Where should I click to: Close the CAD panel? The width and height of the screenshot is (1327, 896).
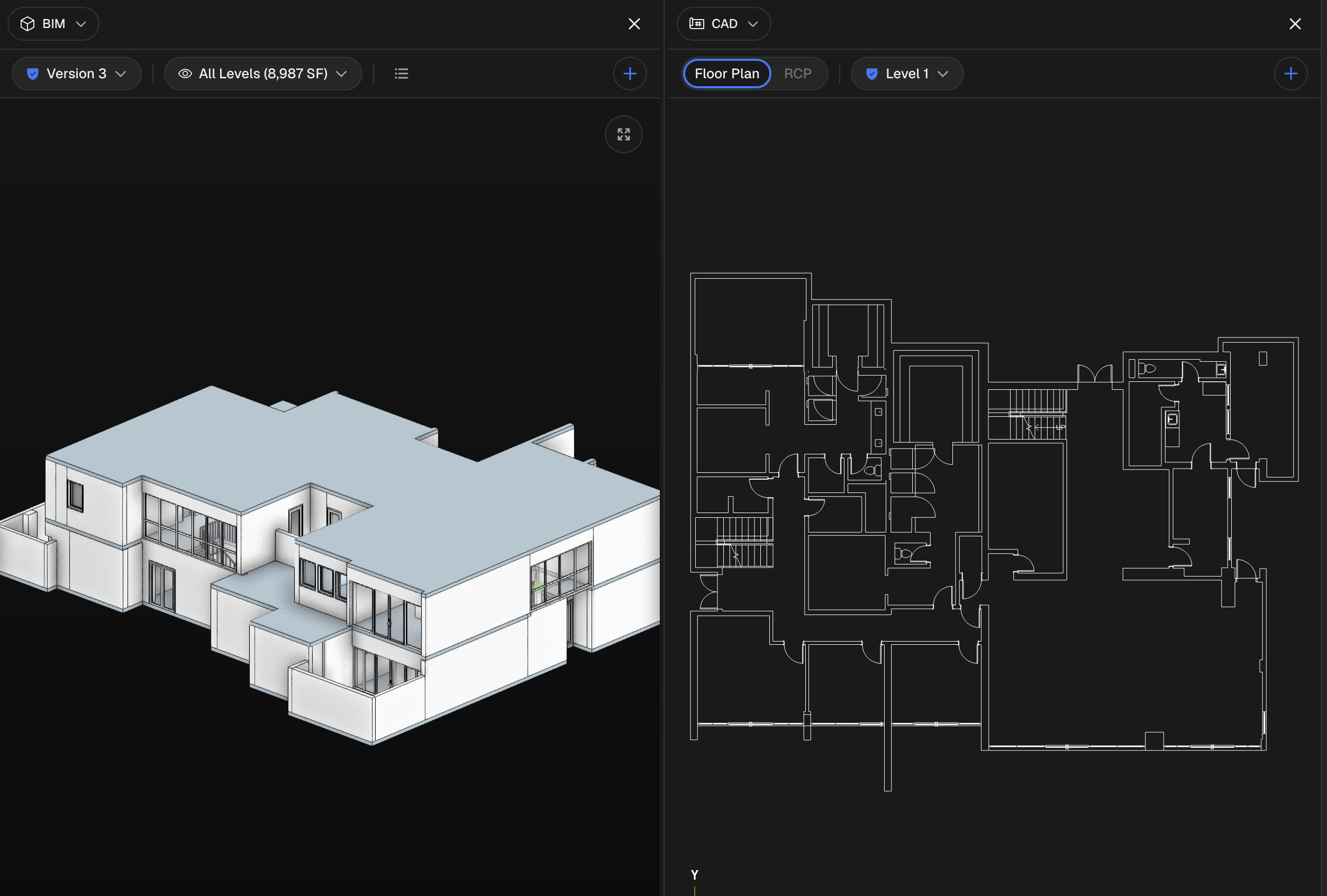(x=1295, y=24)
